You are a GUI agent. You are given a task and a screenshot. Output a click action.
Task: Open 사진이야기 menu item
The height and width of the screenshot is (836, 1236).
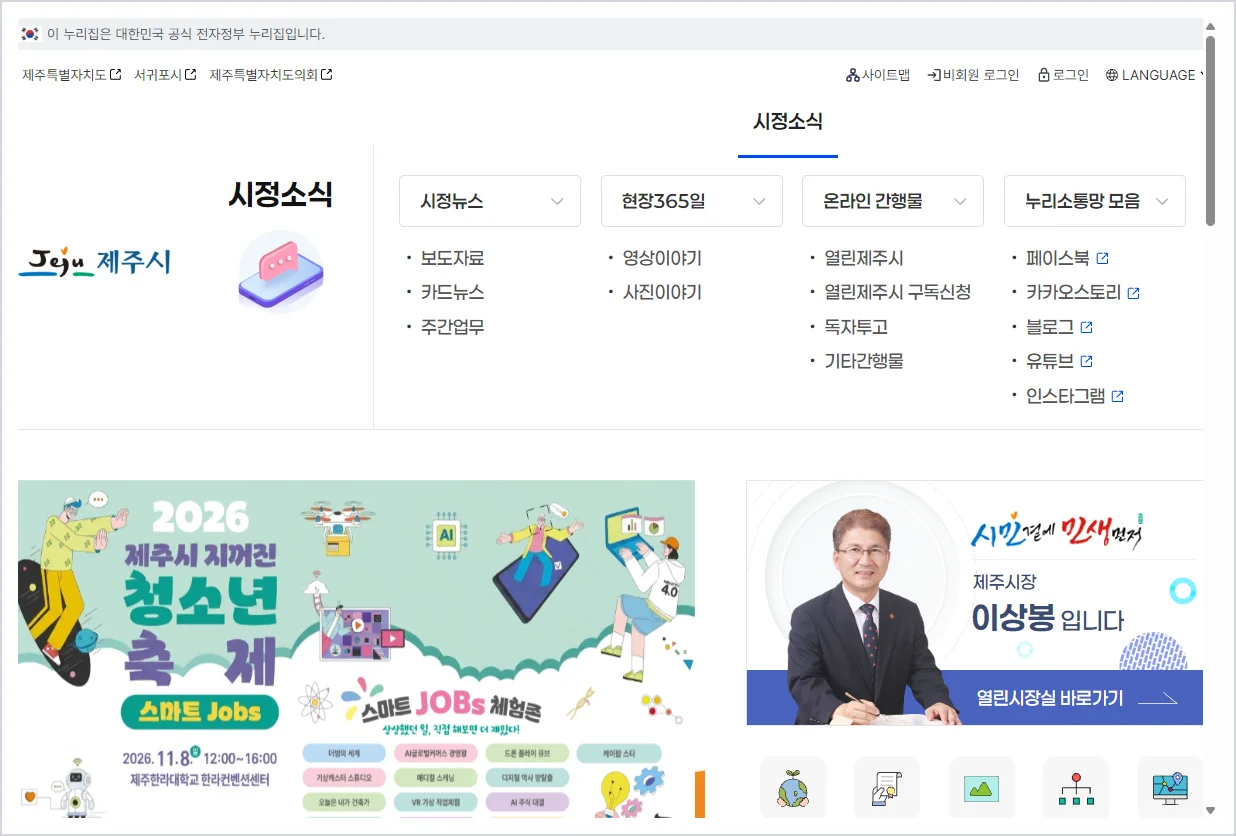pos(662,292)
